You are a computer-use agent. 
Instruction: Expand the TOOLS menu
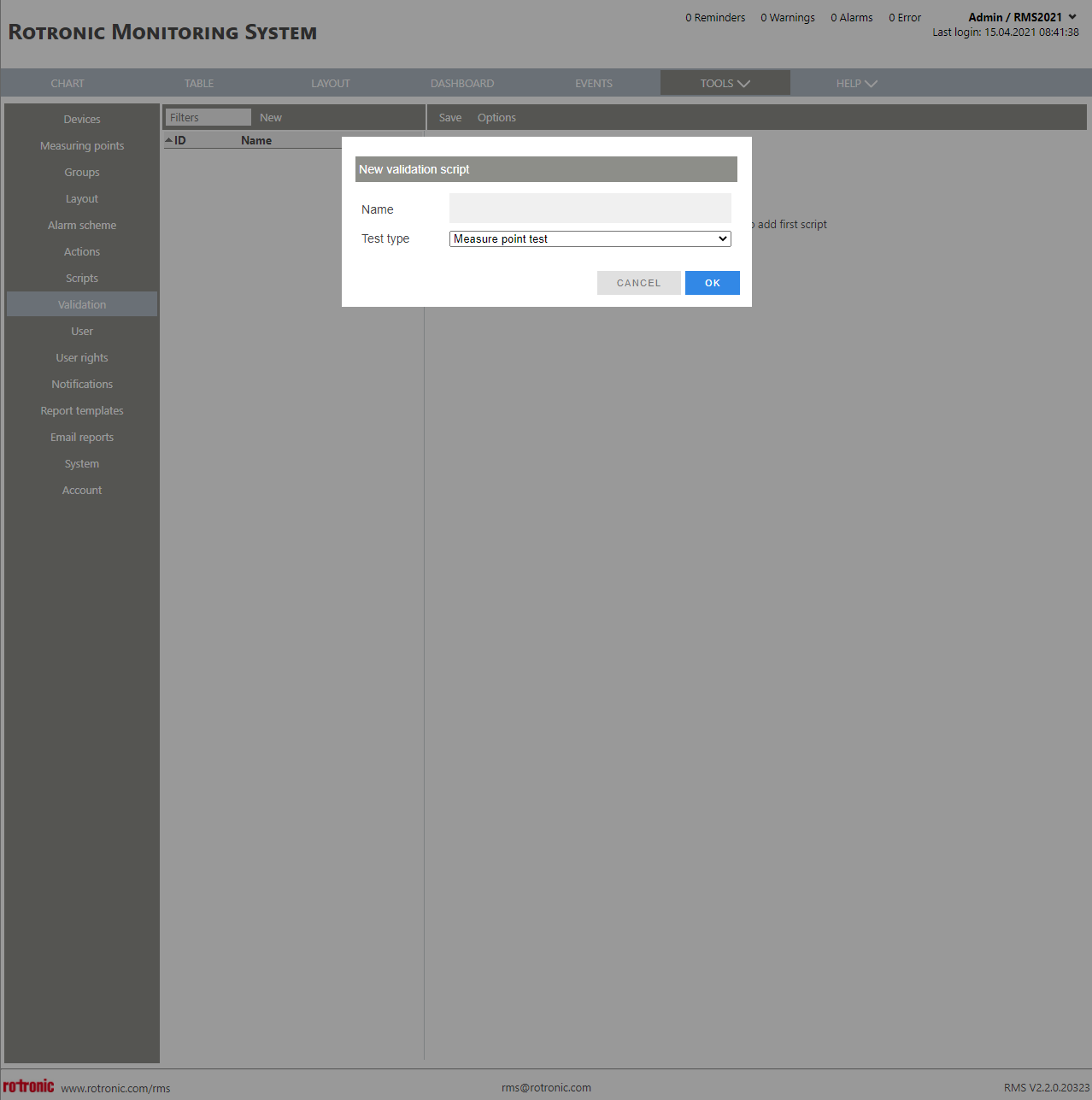(725, 83)
